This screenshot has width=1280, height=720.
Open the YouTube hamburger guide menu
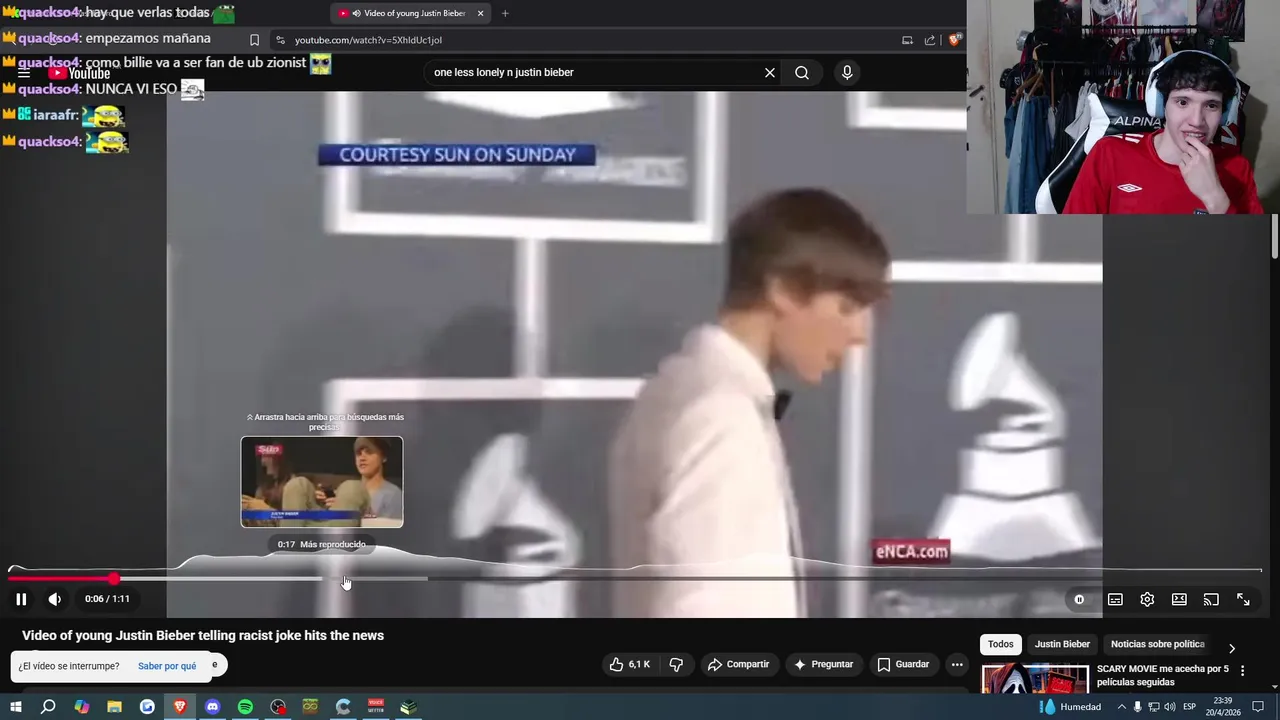(x=24, y=73)
